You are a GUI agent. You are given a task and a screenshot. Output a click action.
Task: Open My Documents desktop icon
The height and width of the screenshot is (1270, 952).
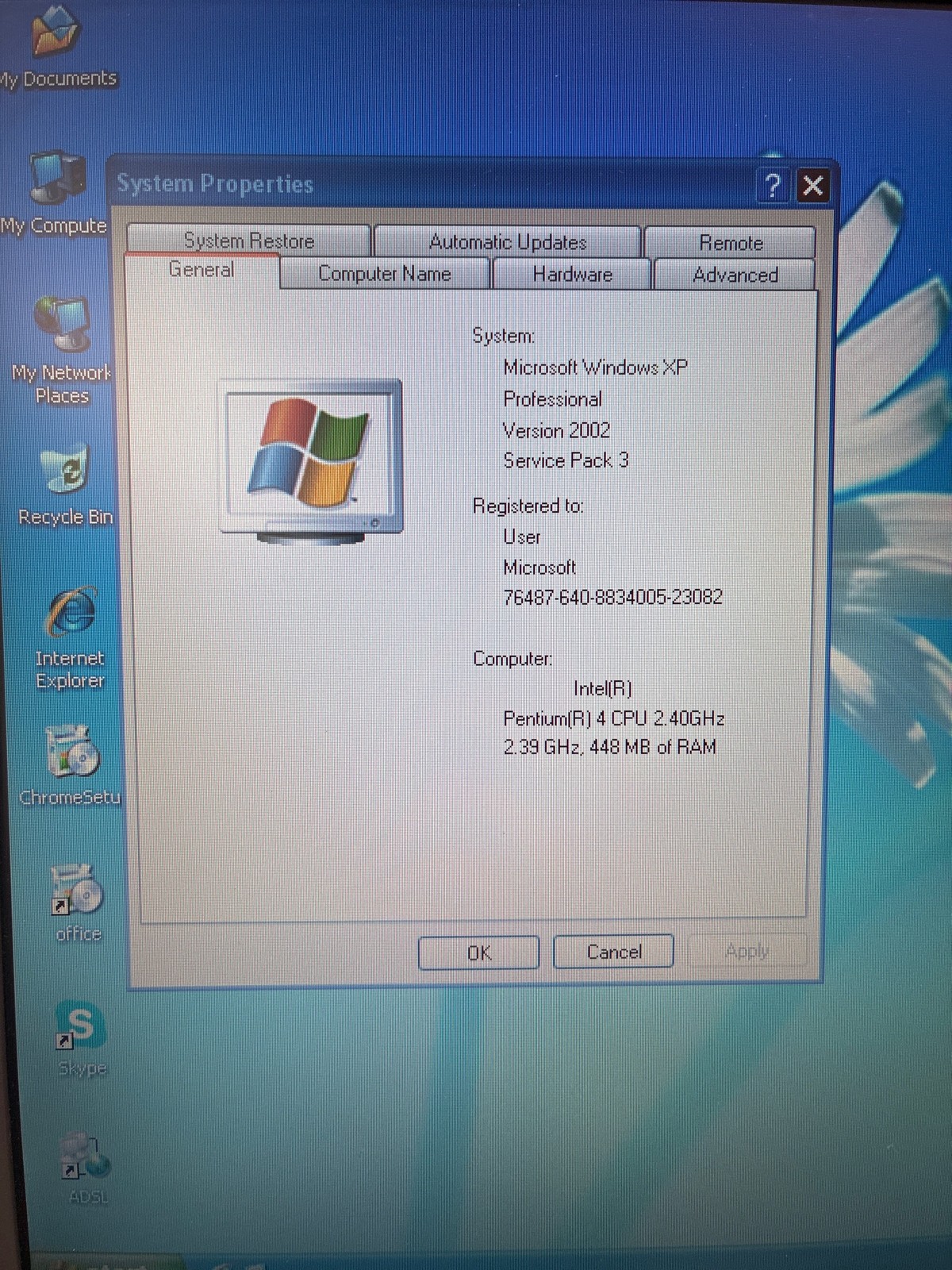click(56, 46)
